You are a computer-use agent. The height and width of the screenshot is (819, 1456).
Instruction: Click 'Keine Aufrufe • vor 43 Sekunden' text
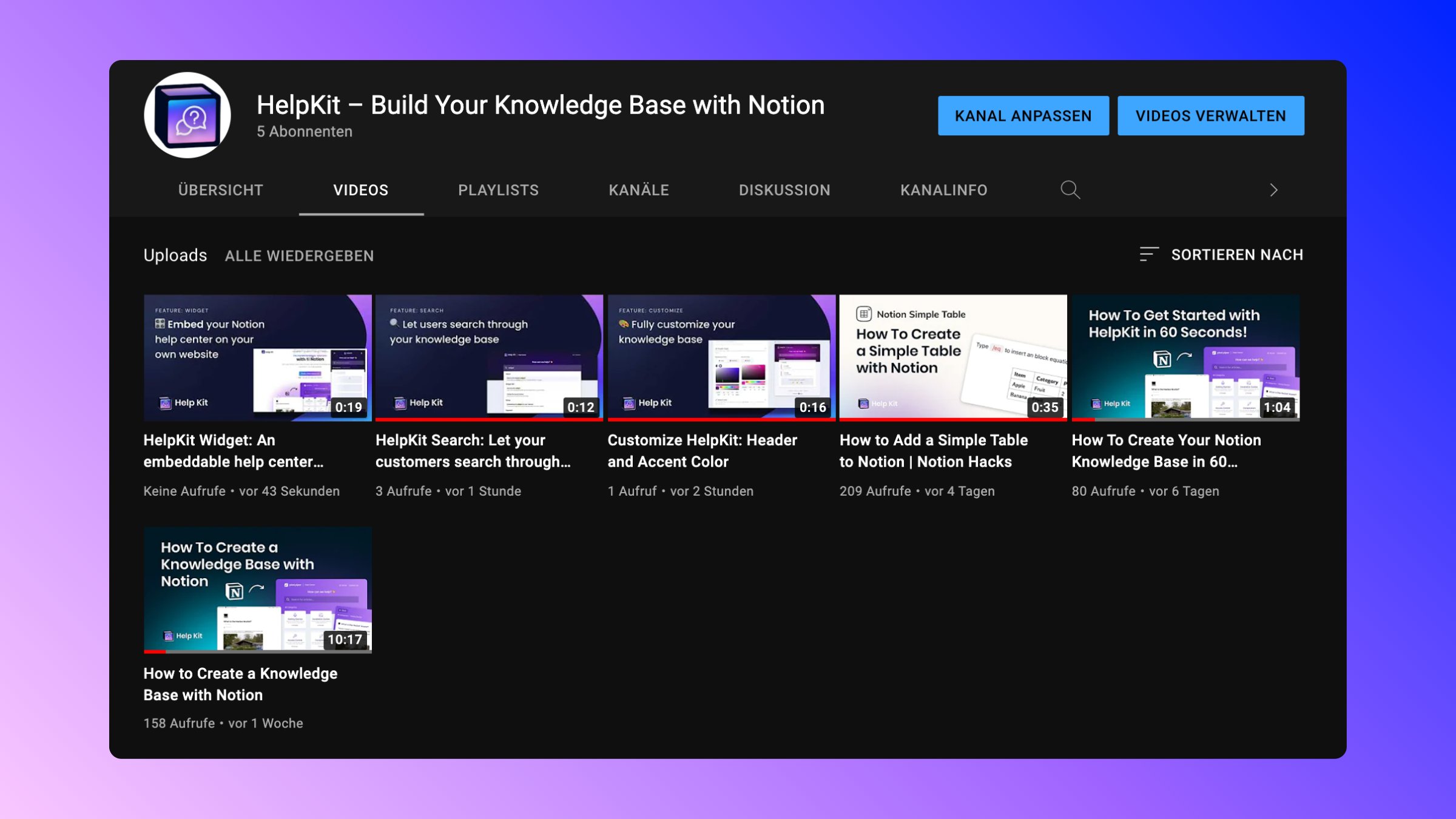(x=241, y=491)
